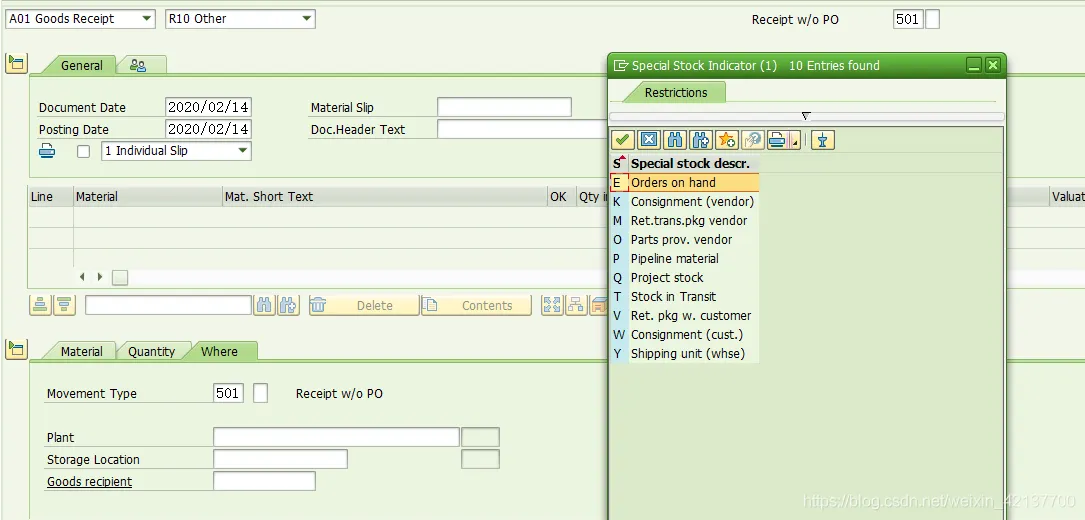Viewport: 1085px width, 520px height.
Task: Select Ret.trans.pkg vendor entry
Action: [684, 221]
